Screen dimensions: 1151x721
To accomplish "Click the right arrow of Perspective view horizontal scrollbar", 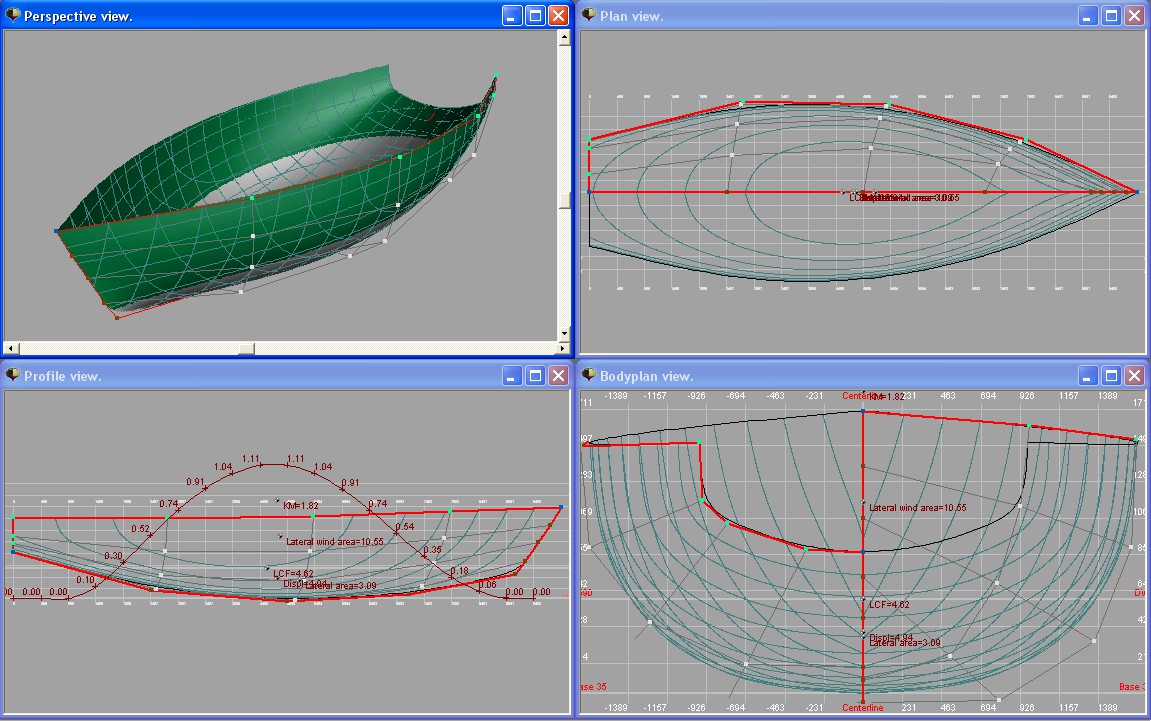I will (x=564, y=348).
